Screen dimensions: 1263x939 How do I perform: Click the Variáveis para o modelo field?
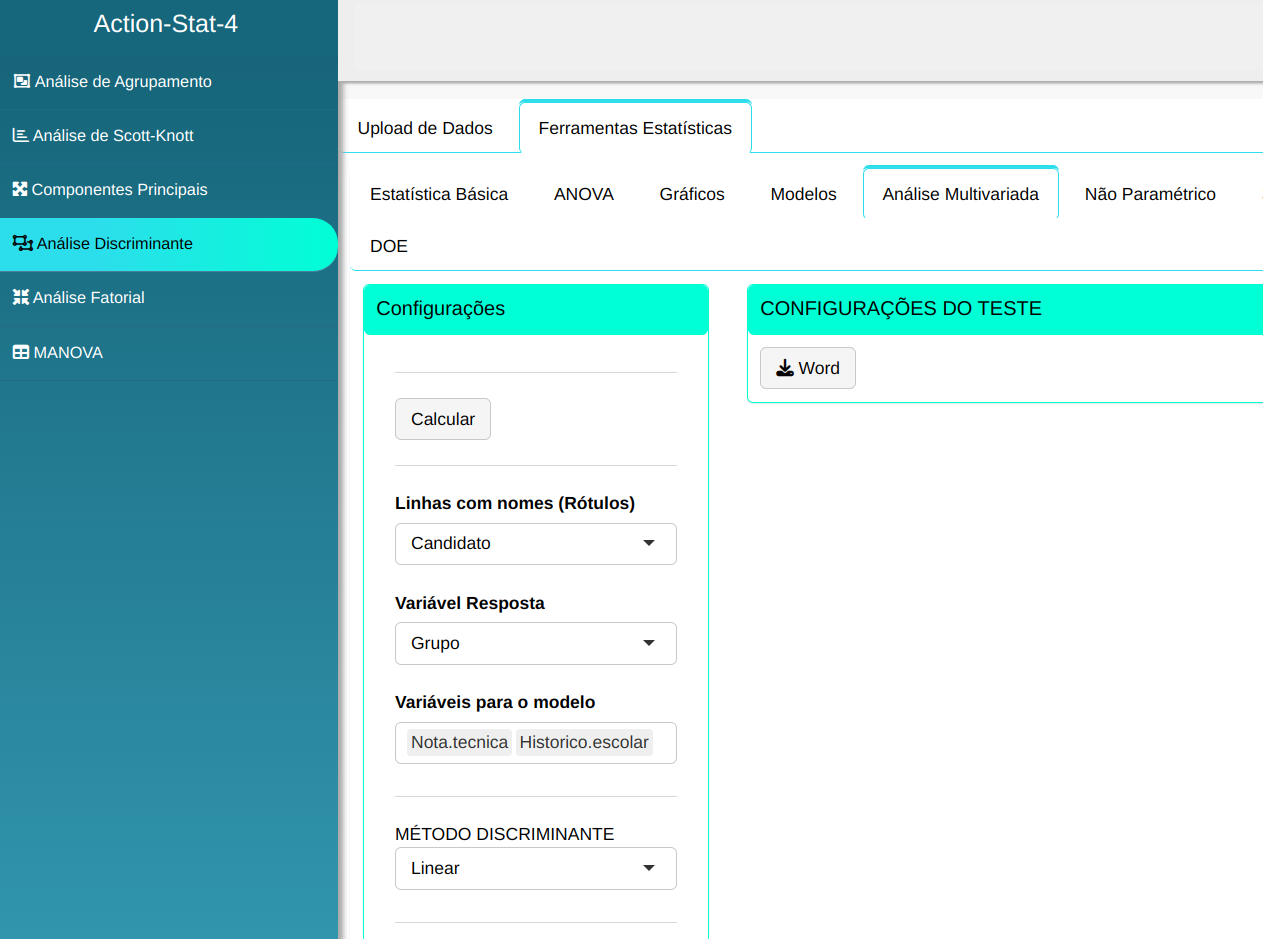coord(663,743)
